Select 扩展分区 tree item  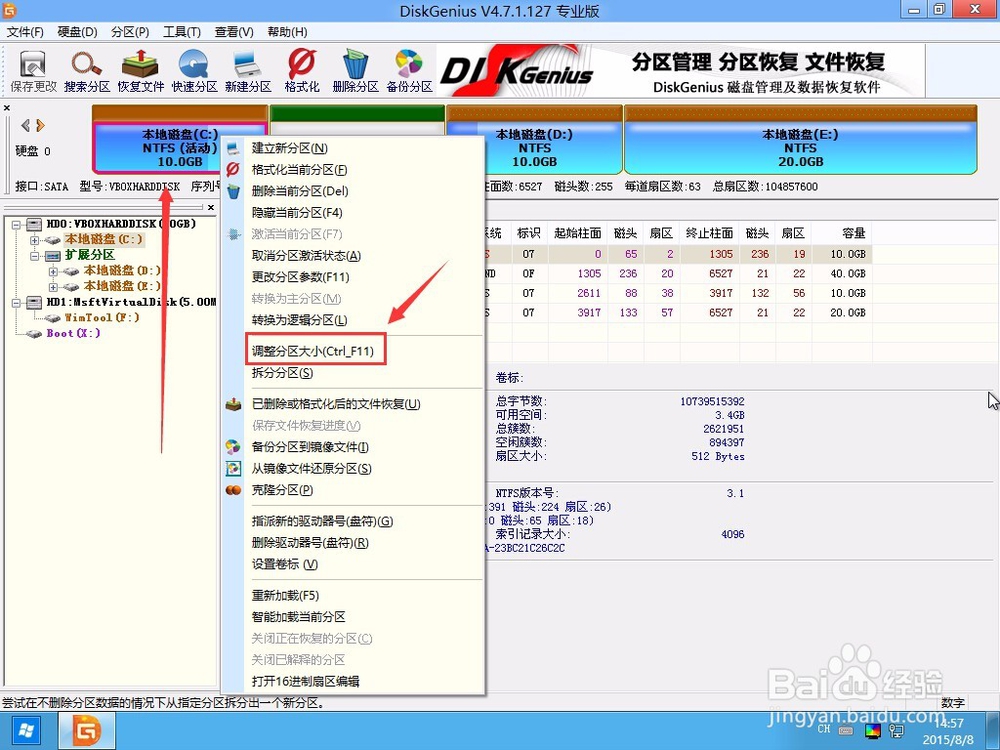89,255
